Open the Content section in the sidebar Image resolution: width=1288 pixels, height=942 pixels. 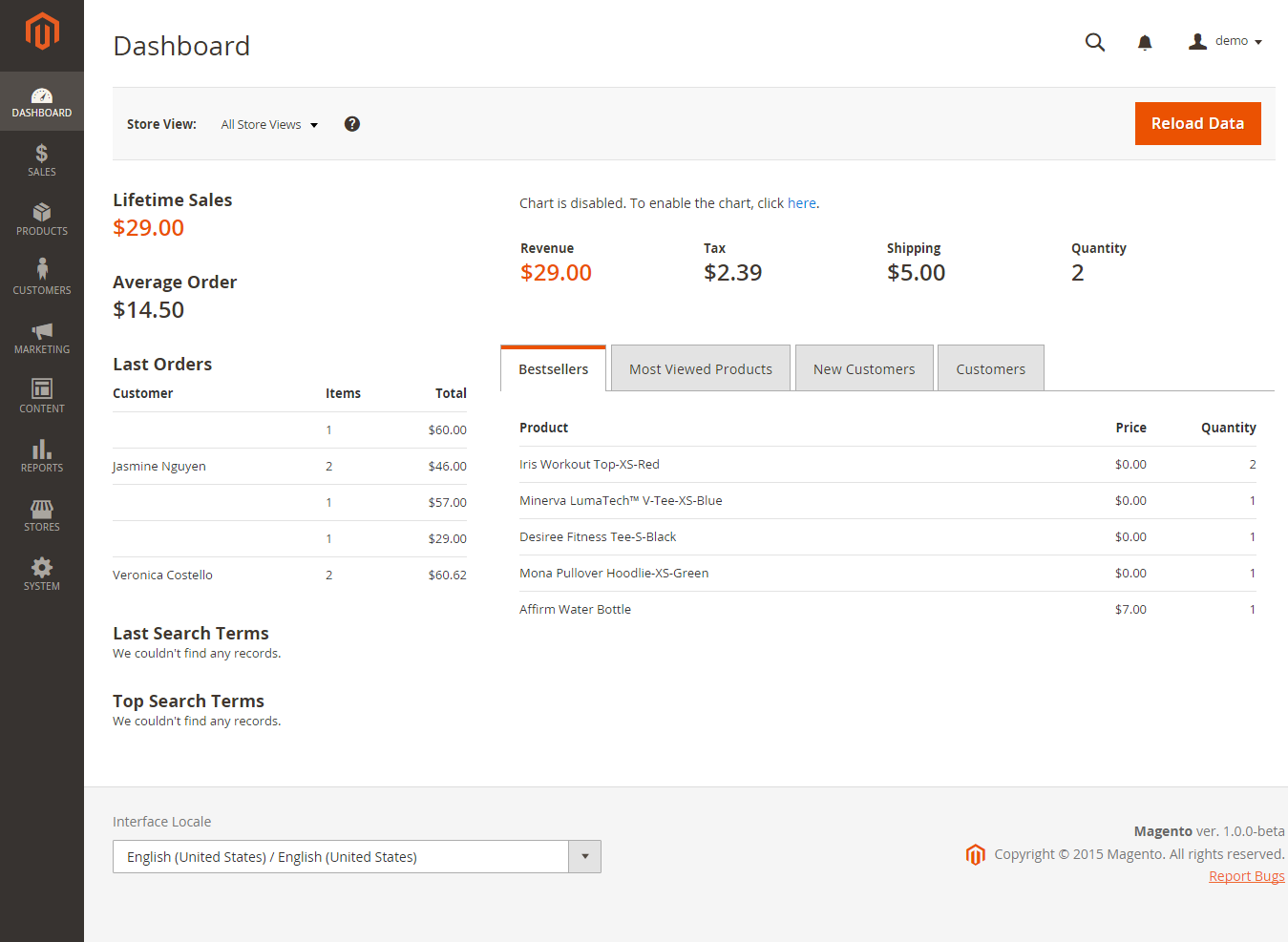click(x=41, y=396)
